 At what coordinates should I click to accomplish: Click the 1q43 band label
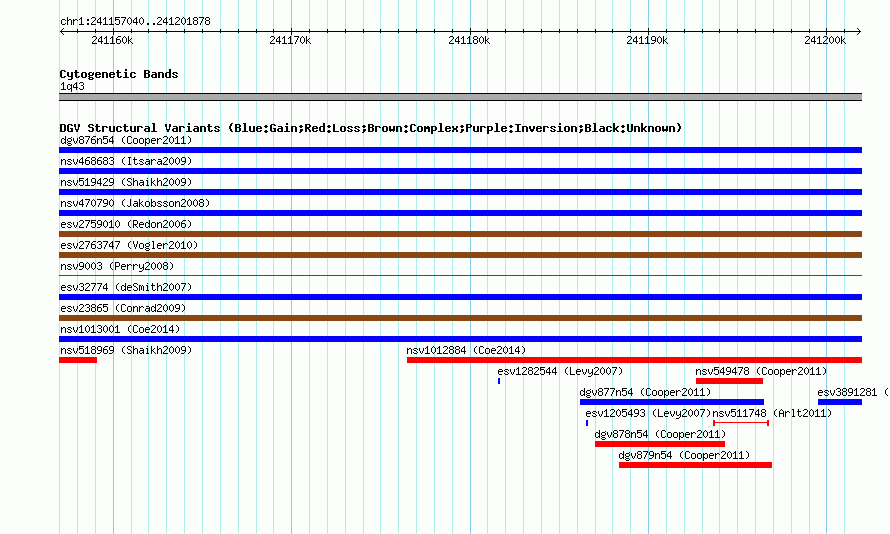pyautogui.click(x=72, y=86)
